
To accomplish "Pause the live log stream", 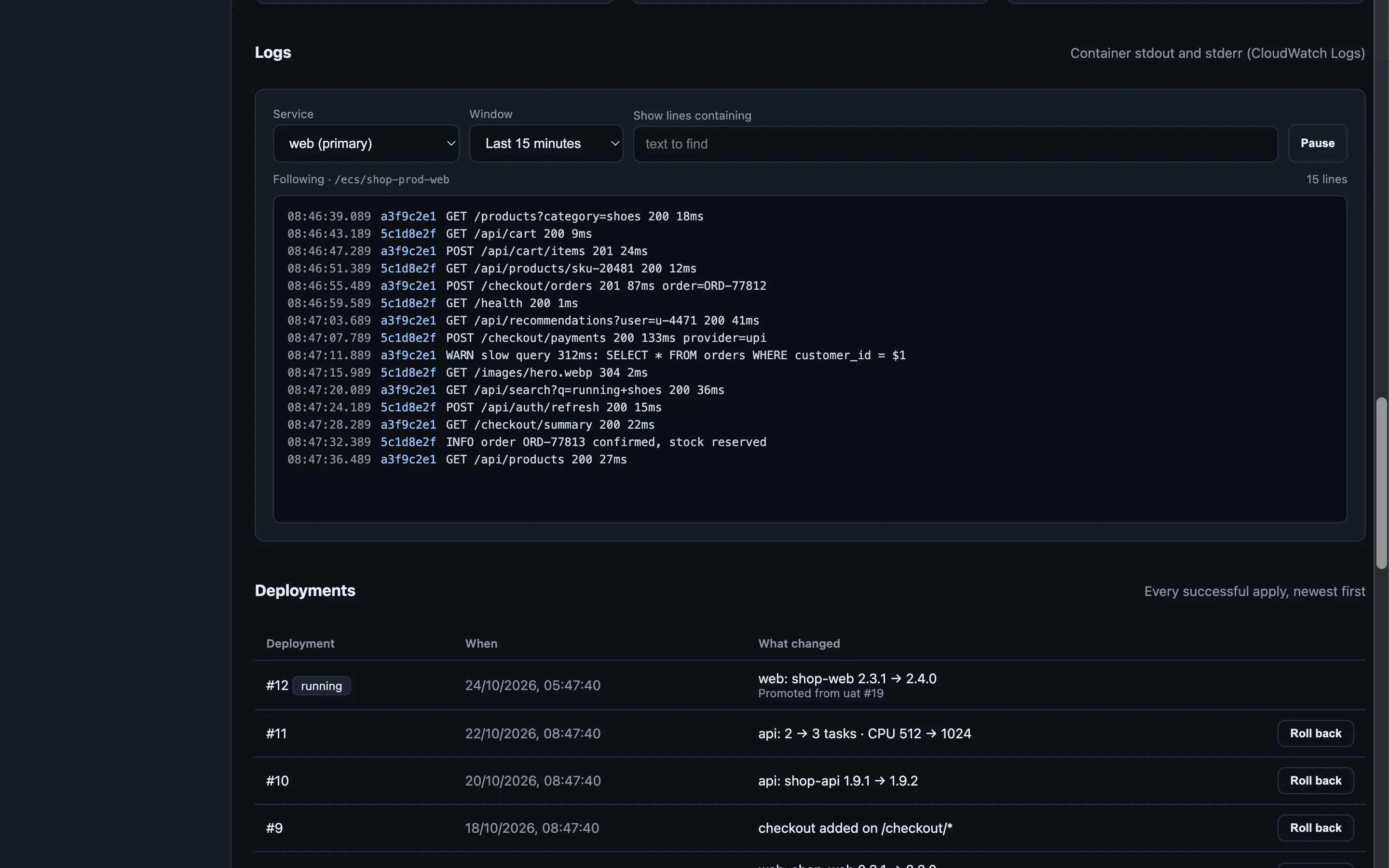I will pos(1317,143).
